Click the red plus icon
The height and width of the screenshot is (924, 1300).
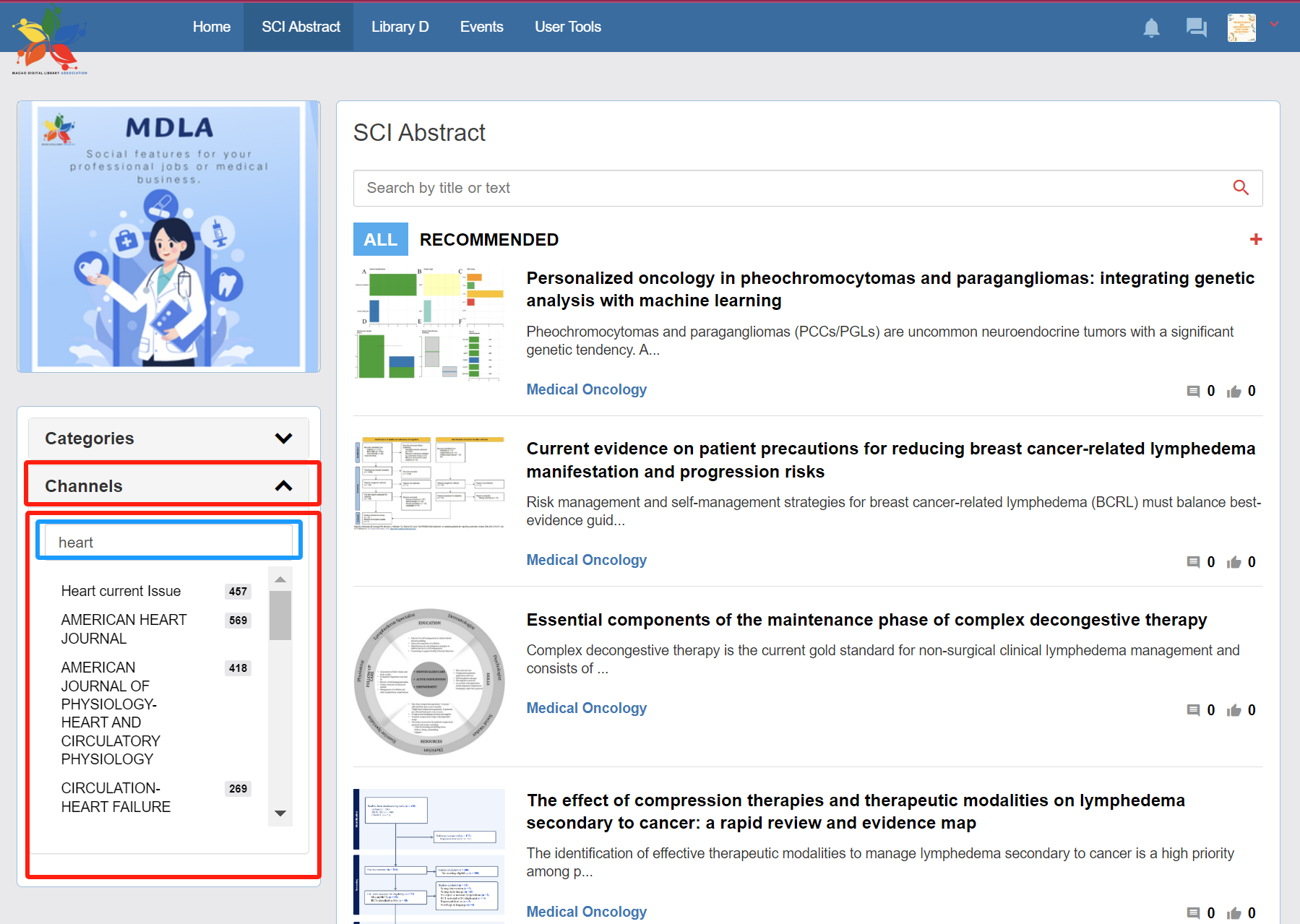(x=1255, y=240)
